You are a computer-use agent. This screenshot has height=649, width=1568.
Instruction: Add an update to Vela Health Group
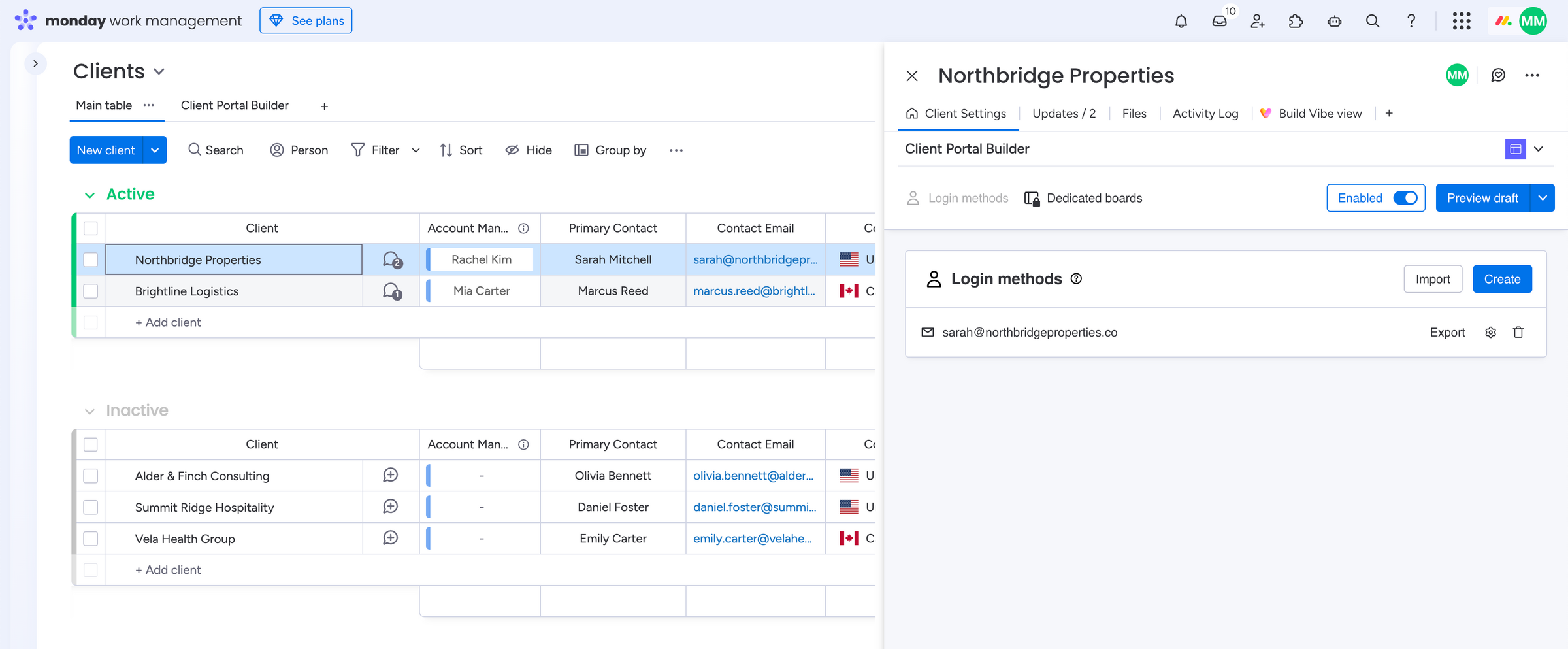pos(391,538)
